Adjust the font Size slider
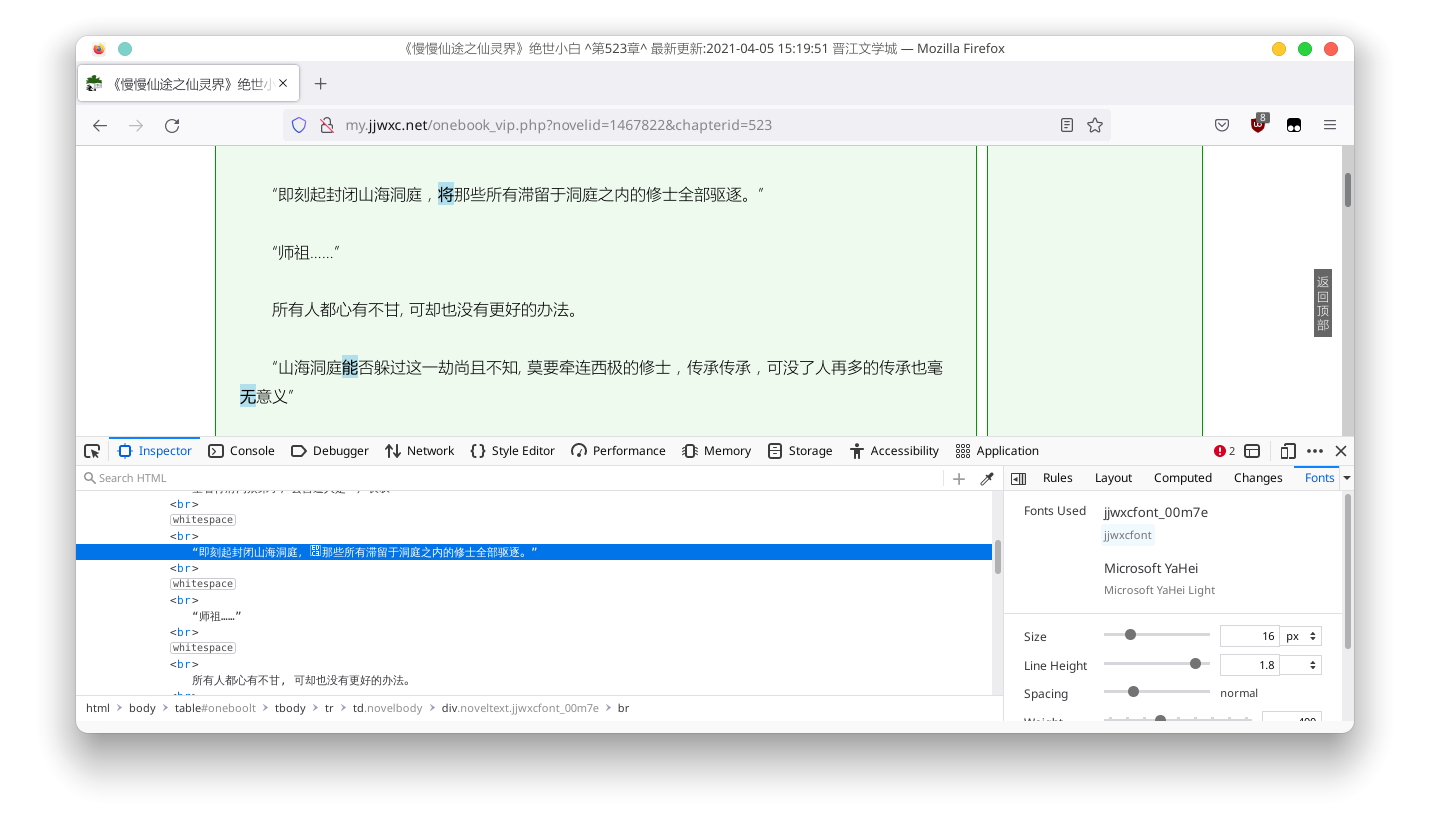The image size is (1430, 819). pos(1131,635)
